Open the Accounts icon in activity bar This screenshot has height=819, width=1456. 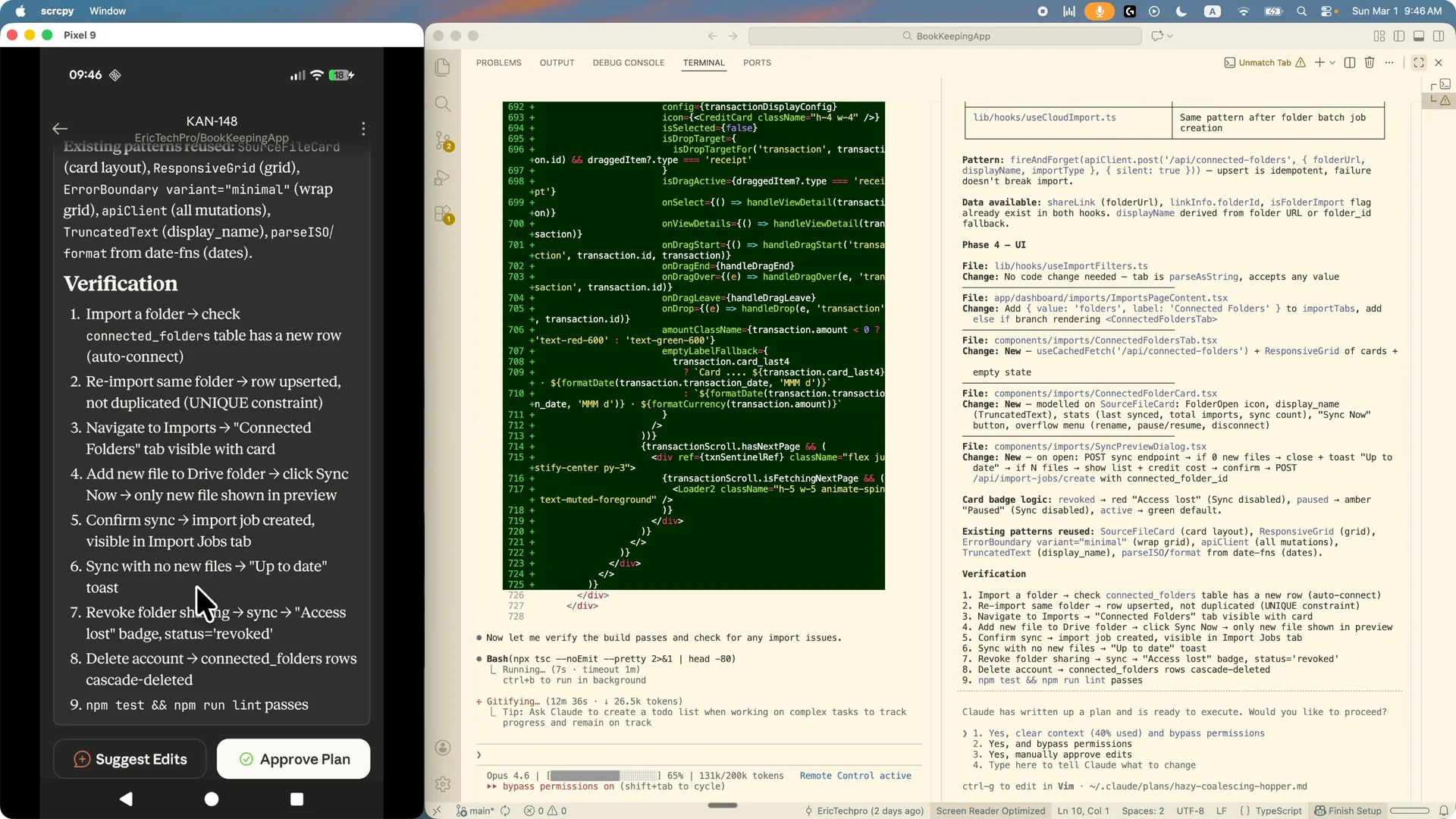pyautogui.click(x=443, y=748)
